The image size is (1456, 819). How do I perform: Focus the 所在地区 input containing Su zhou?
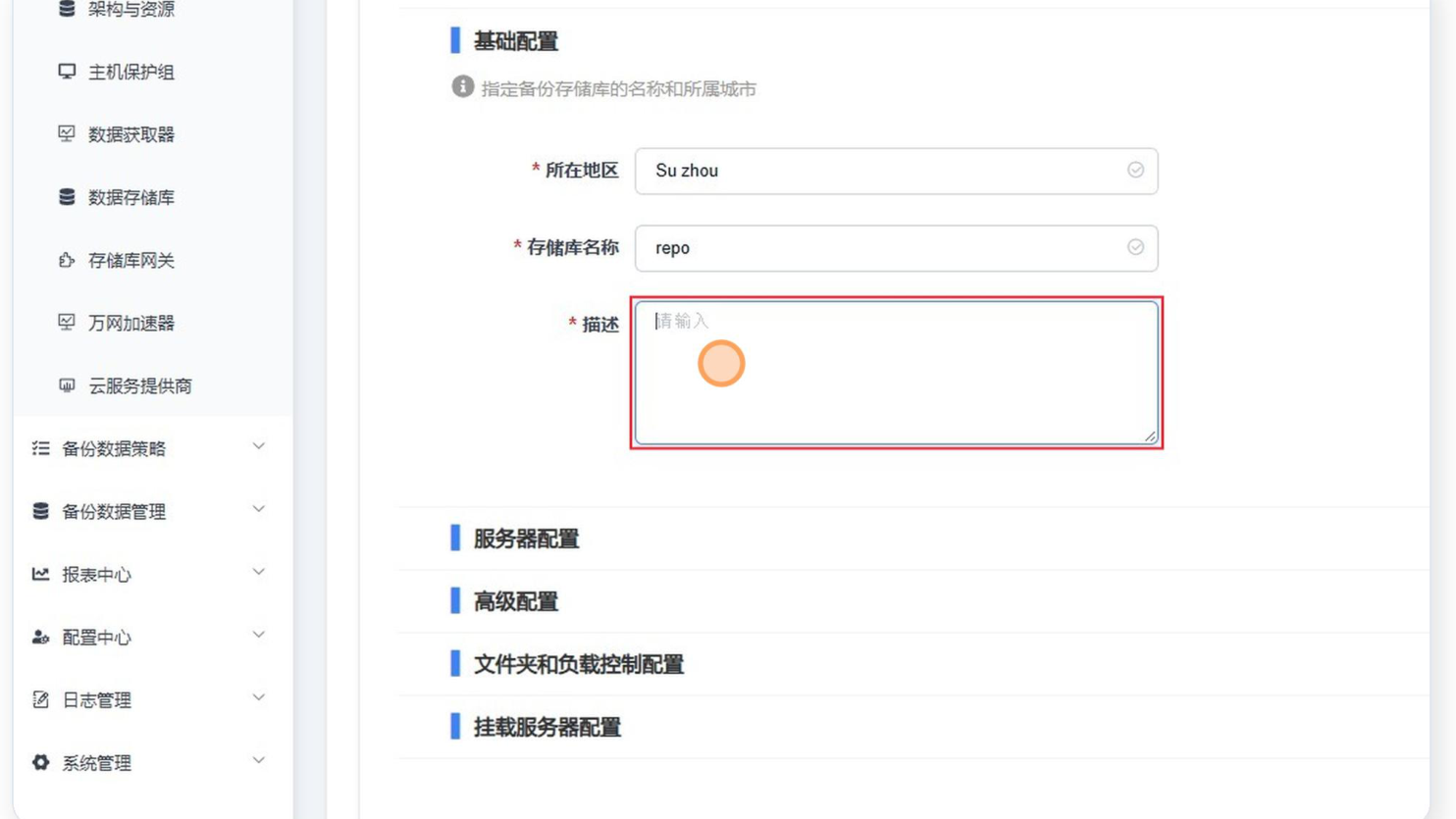896,171
